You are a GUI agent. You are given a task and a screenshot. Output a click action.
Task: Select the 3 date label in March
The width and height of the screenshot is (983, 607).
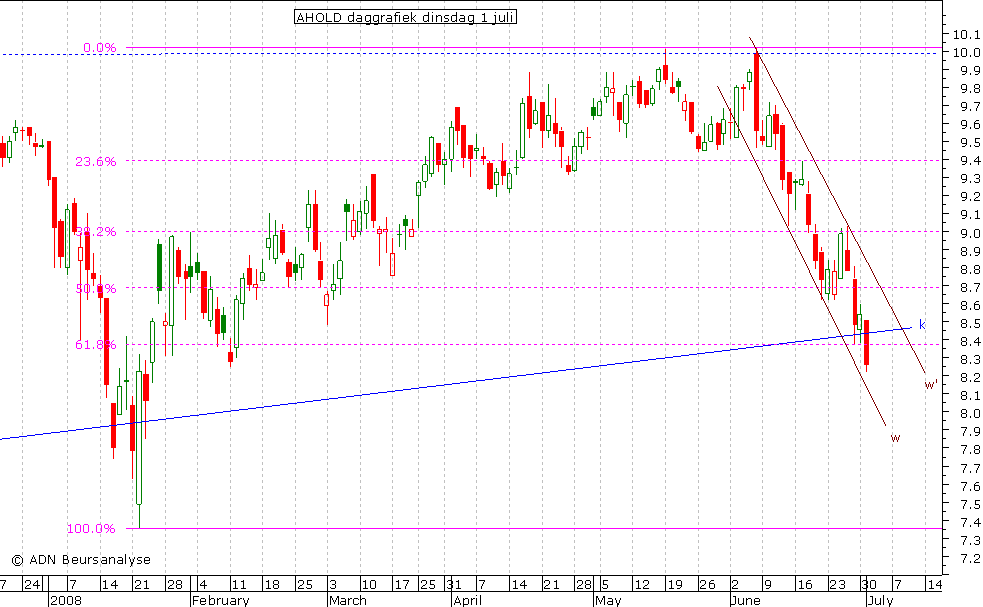click(x=333, y=584)
